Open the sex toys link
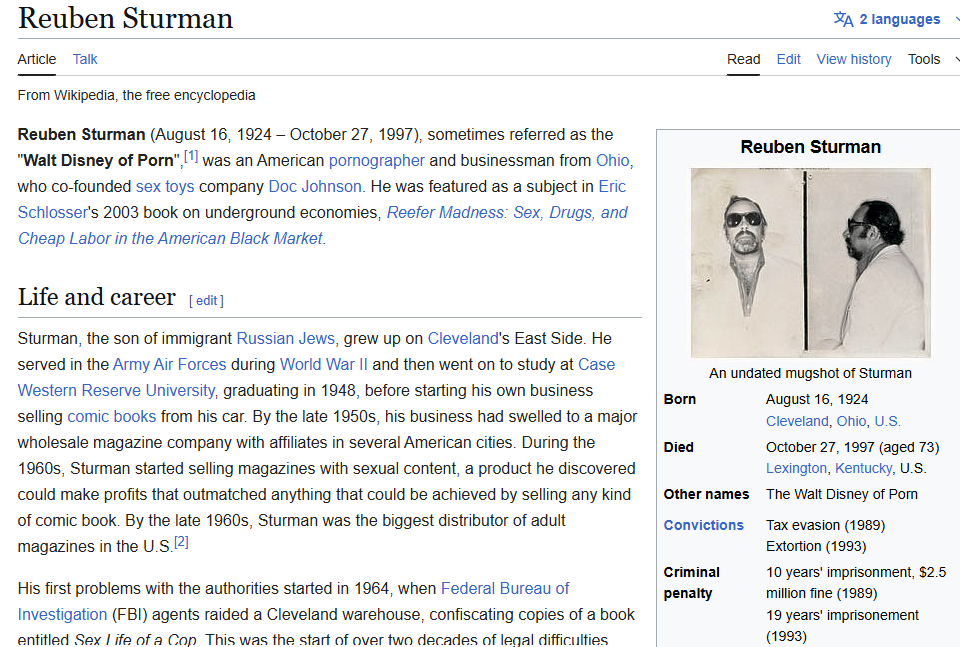The height and width of the screenshot is (647, 960). [x=165, y=187]
